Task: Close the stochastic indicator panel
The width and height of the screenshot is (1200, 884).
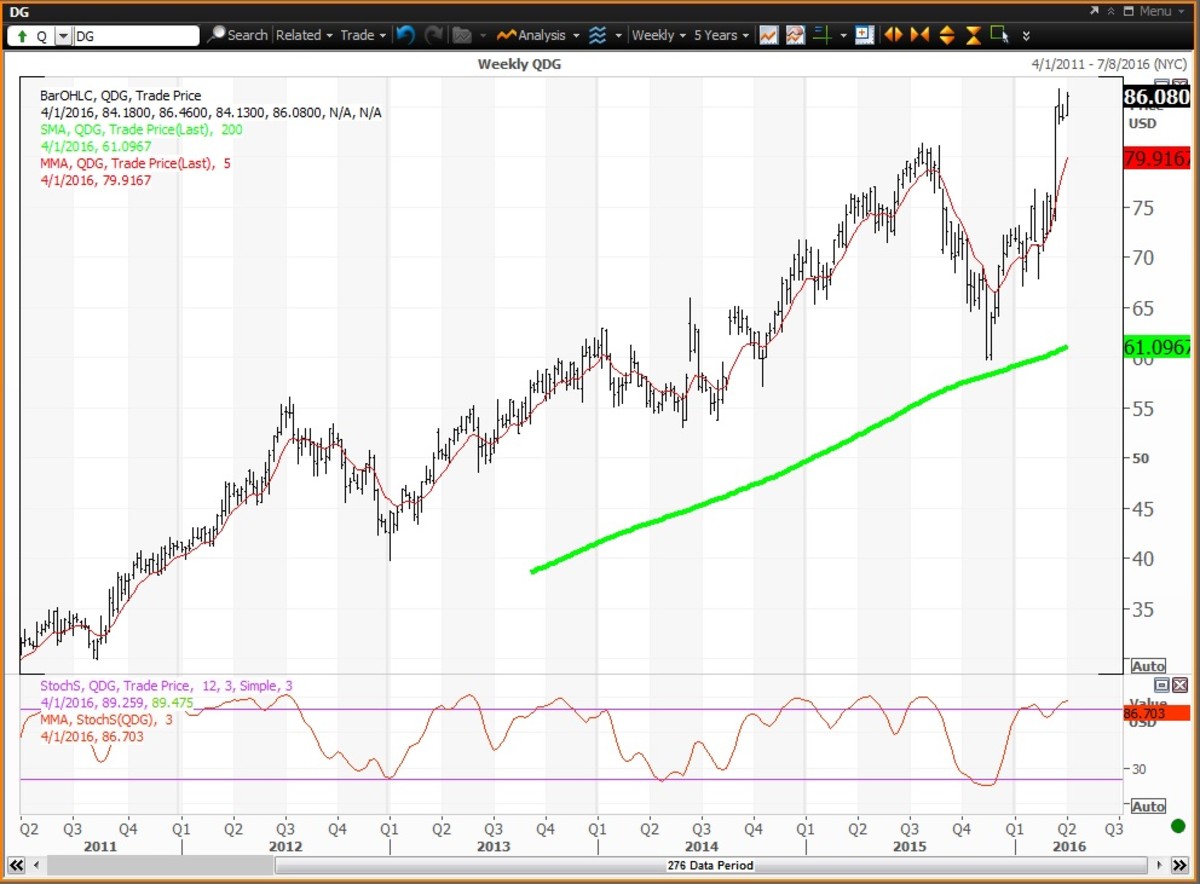Action: [1180, 685]
